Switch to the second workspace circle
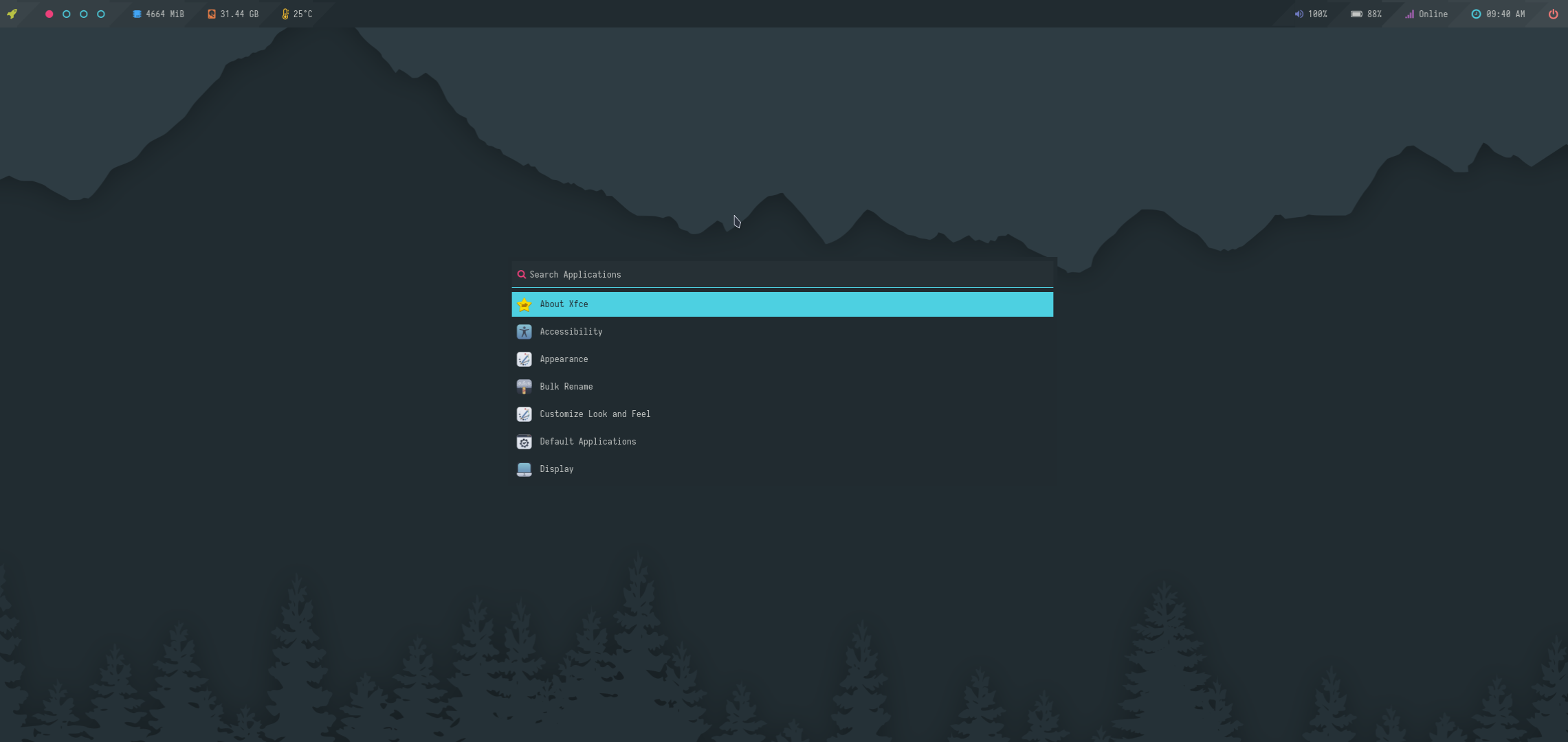Image resolution: width=1568 pixels, height=742 pixels. [67, 14]
